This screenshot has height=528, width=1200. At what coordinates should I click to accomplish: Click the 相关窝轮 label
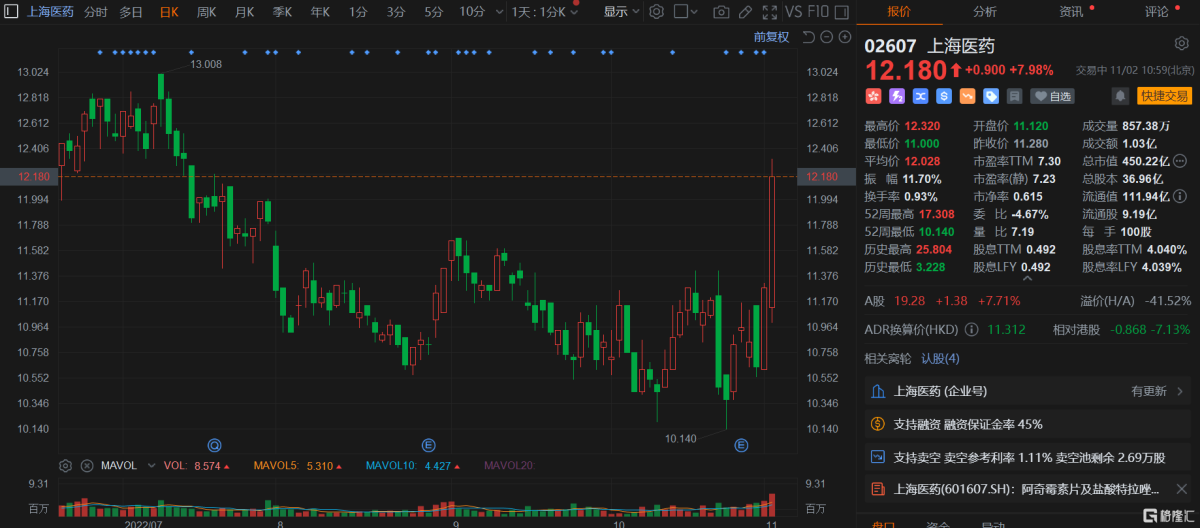pyautogui.click(x=888, y=358)
